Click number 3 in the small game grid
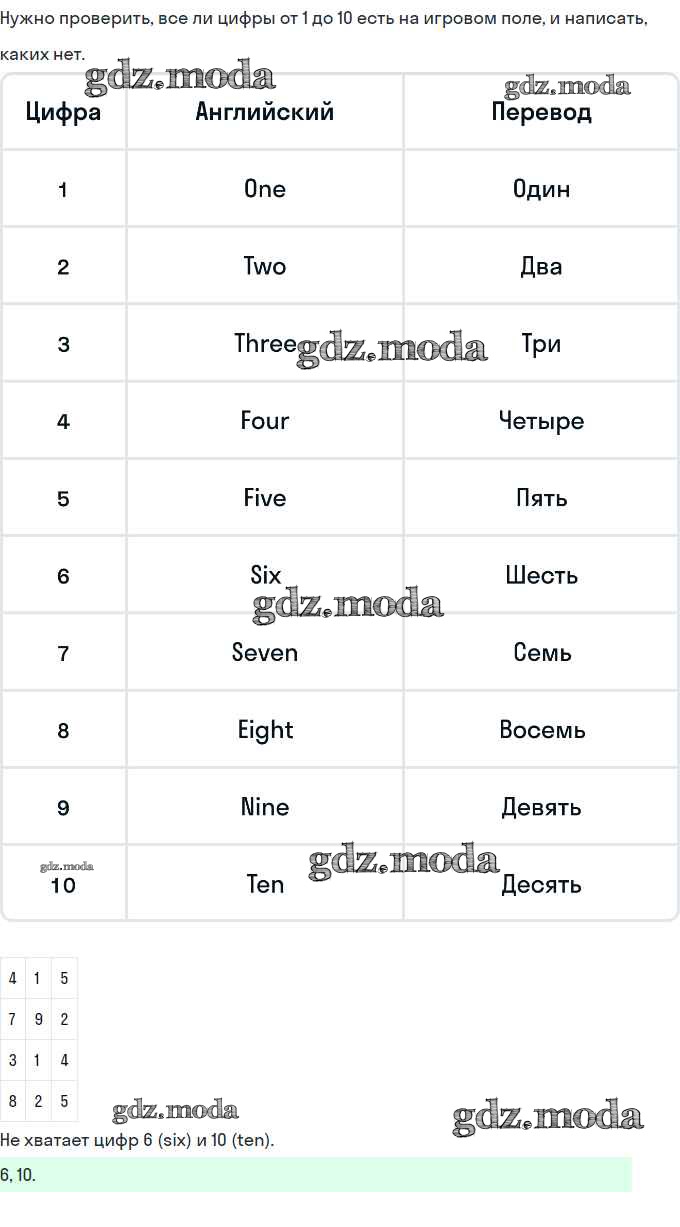 [x=12, y=1060]
